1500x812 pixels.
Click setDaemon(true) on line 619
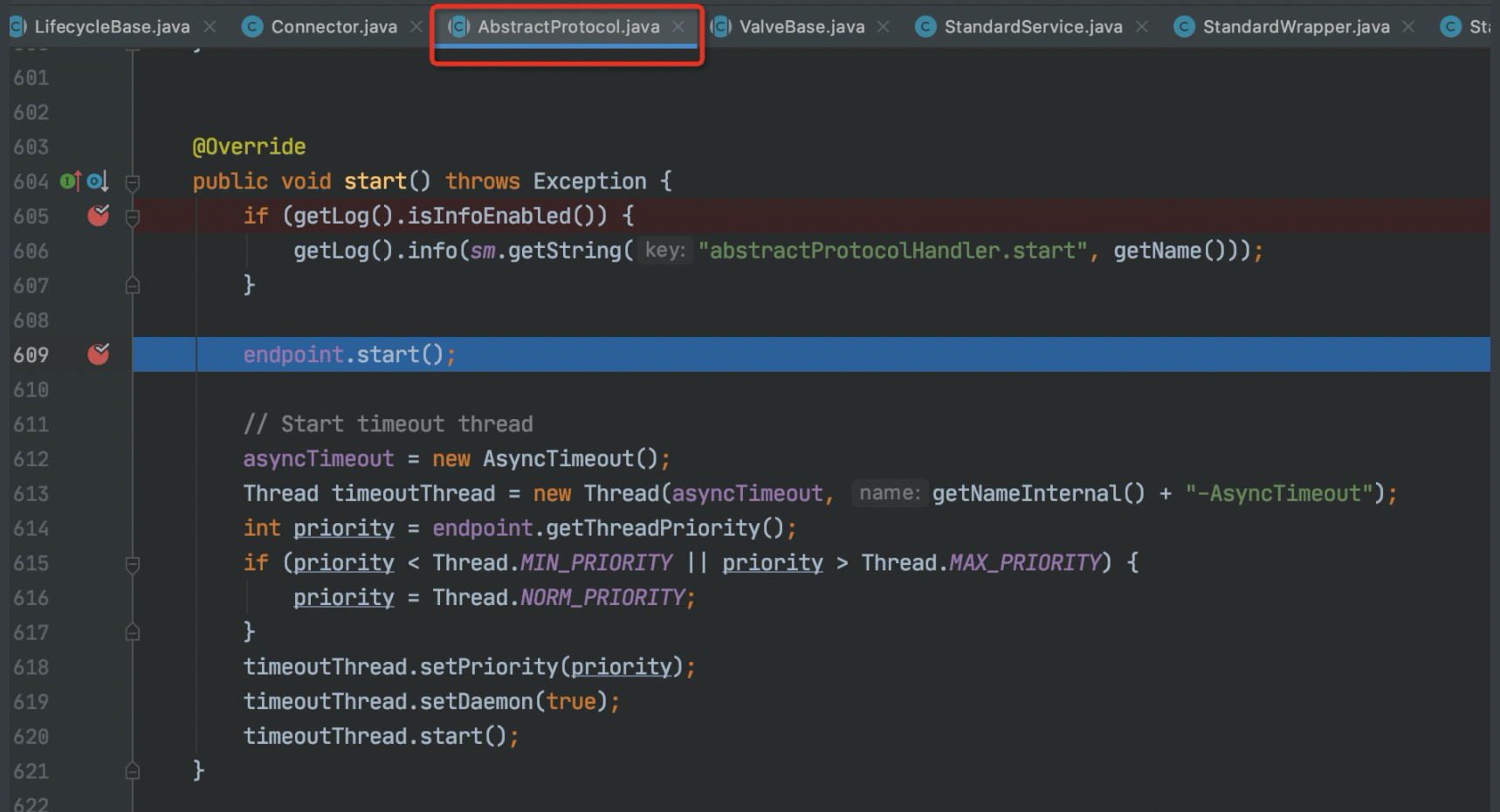pos(514,702)
